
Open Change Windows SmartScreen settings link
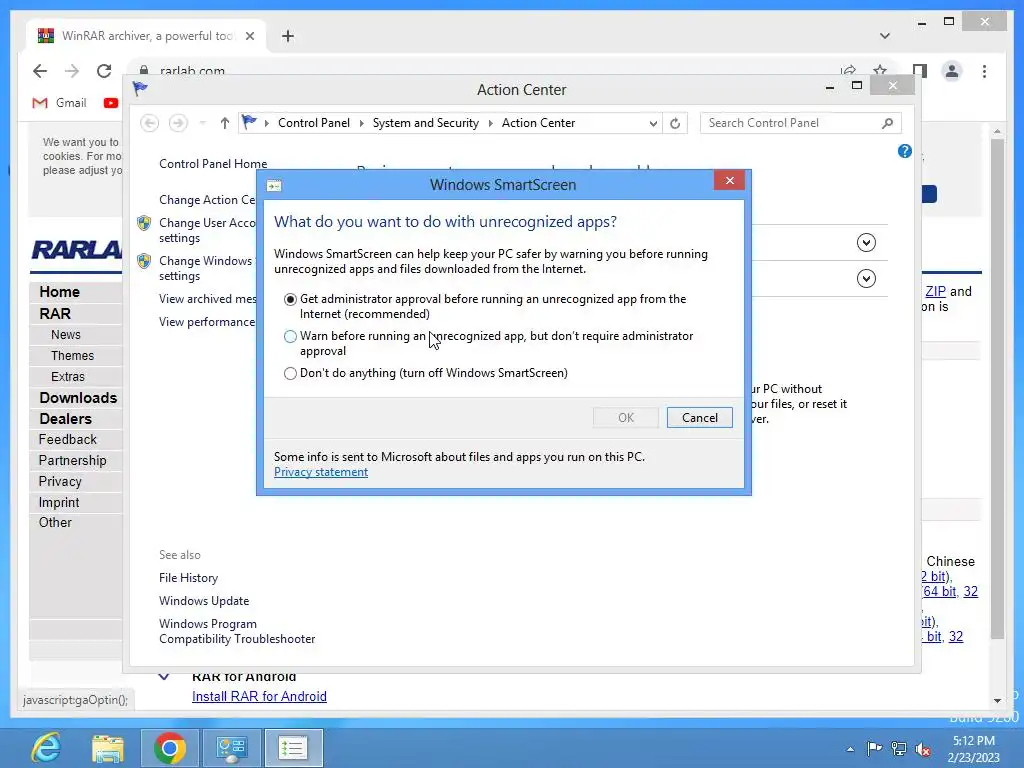[x=205, y=268]
